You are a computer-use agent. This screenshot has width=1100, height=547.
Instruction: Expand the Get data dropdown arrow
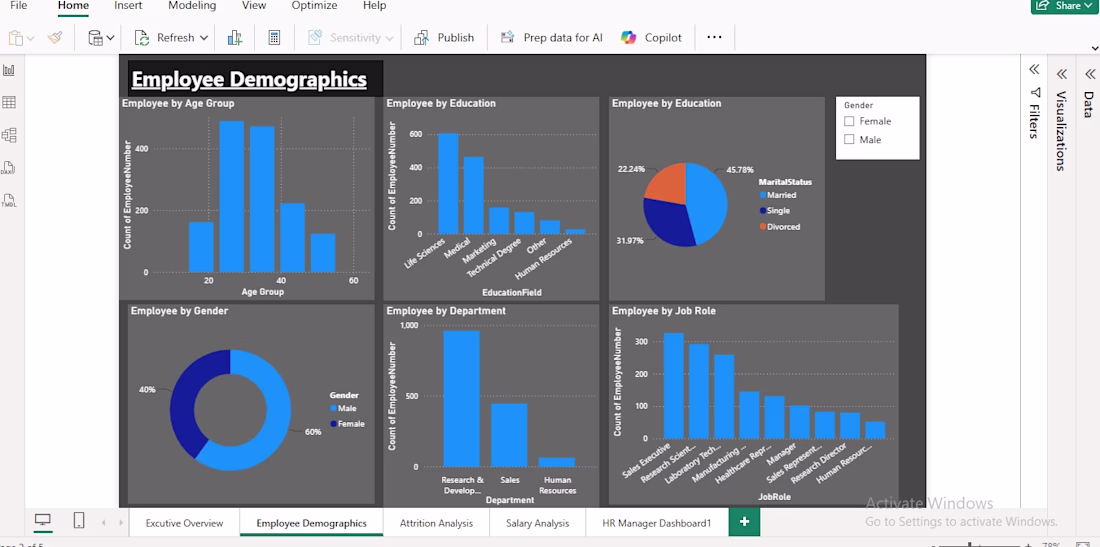point(110,39)
